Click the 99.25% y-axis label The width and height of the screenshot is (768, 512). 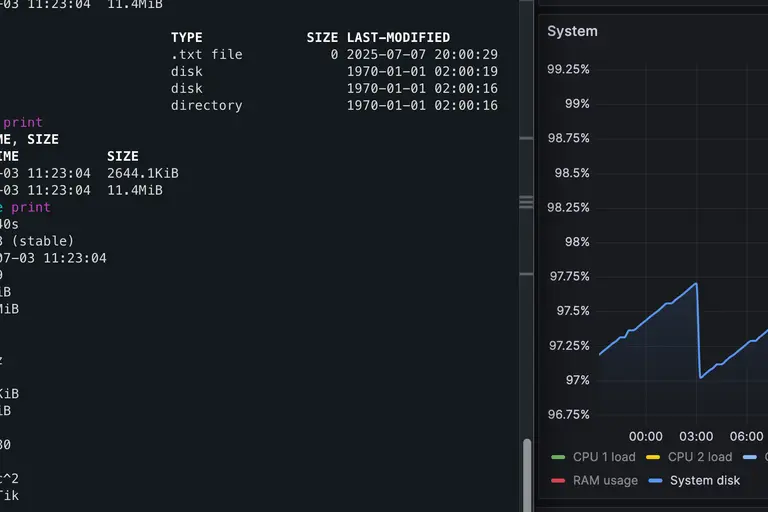point(568,69)
